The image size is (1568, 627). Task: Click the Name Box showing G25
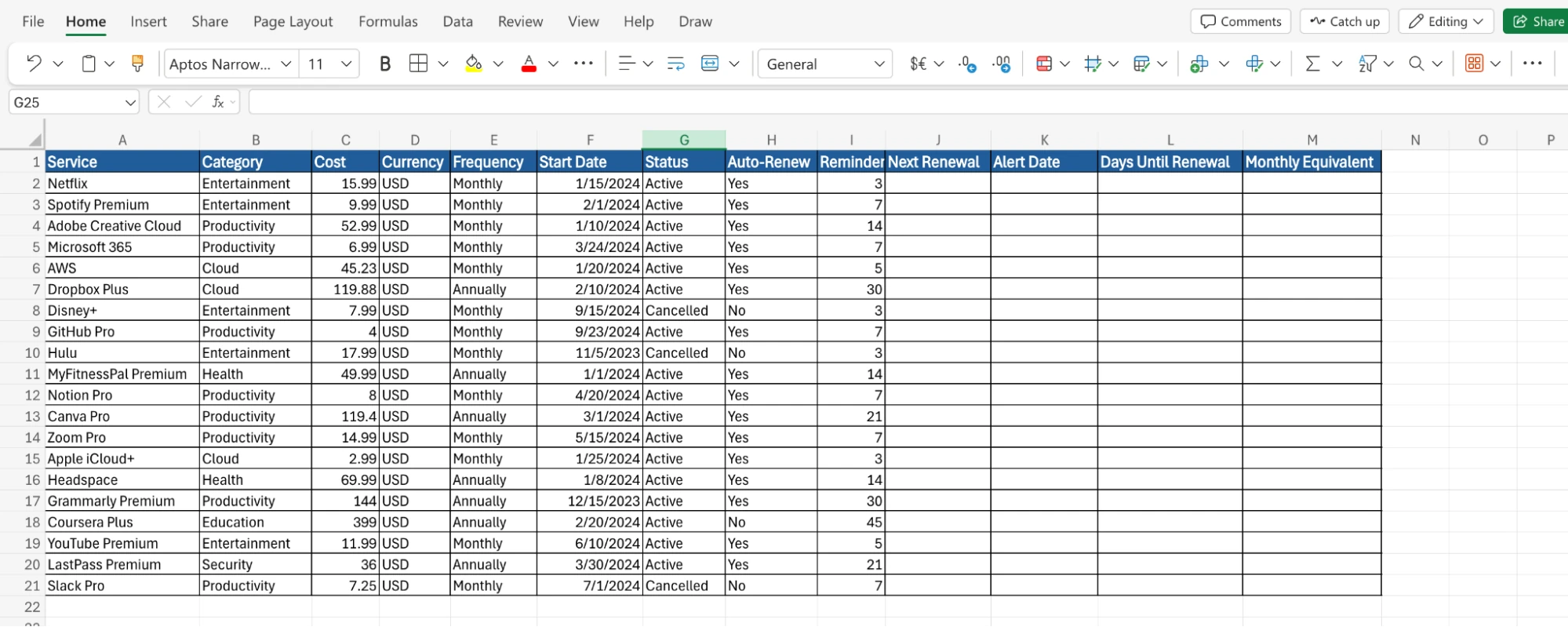pyautogui.click(x=67, y=102)
